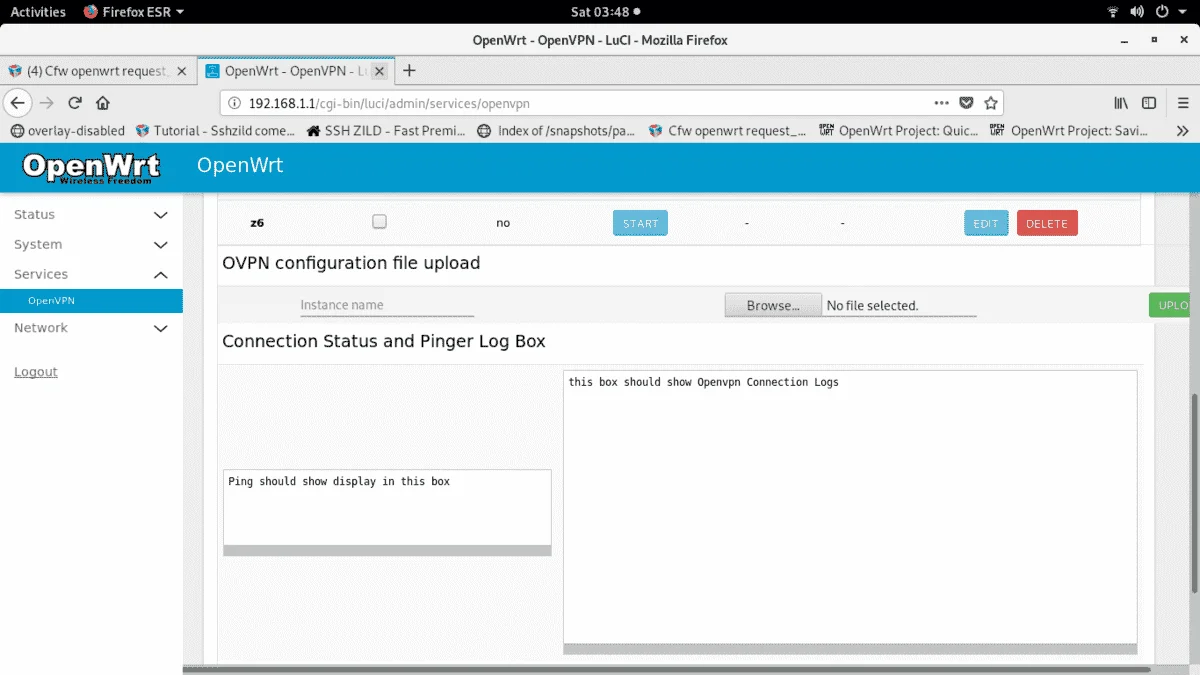Image resolution: width=1200 pixels, height=675 pixels.
Task: Tick the enabled checkbox for z6
Action: [379, 222]
